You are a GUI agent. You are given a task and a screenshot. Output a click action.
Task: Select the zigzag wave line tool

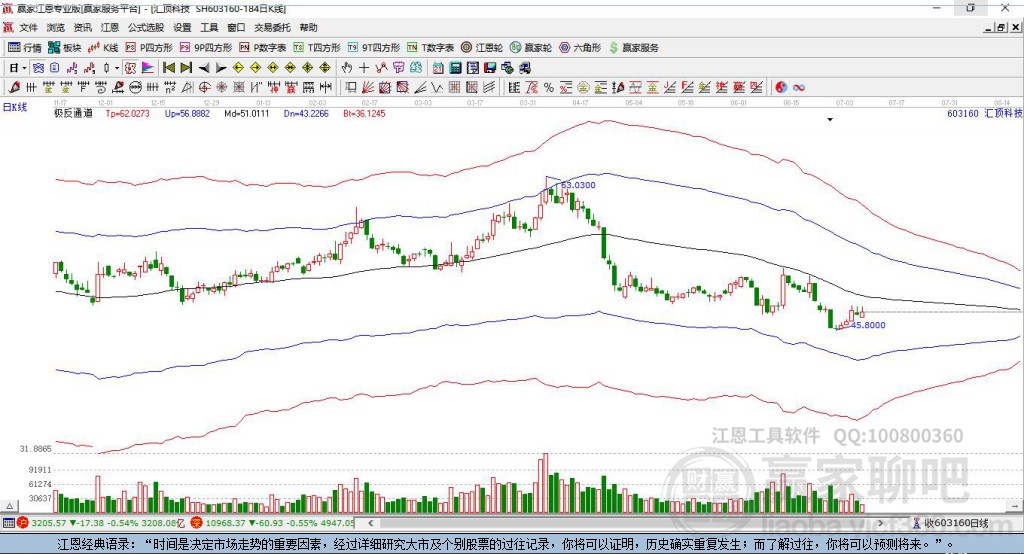[x=436, y=88]
